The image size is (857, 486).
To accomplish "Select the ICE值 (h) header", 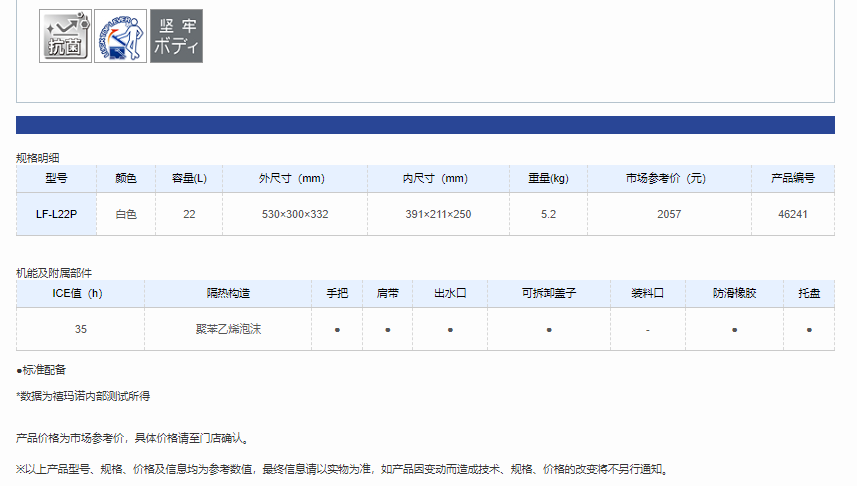I will 80,294.
